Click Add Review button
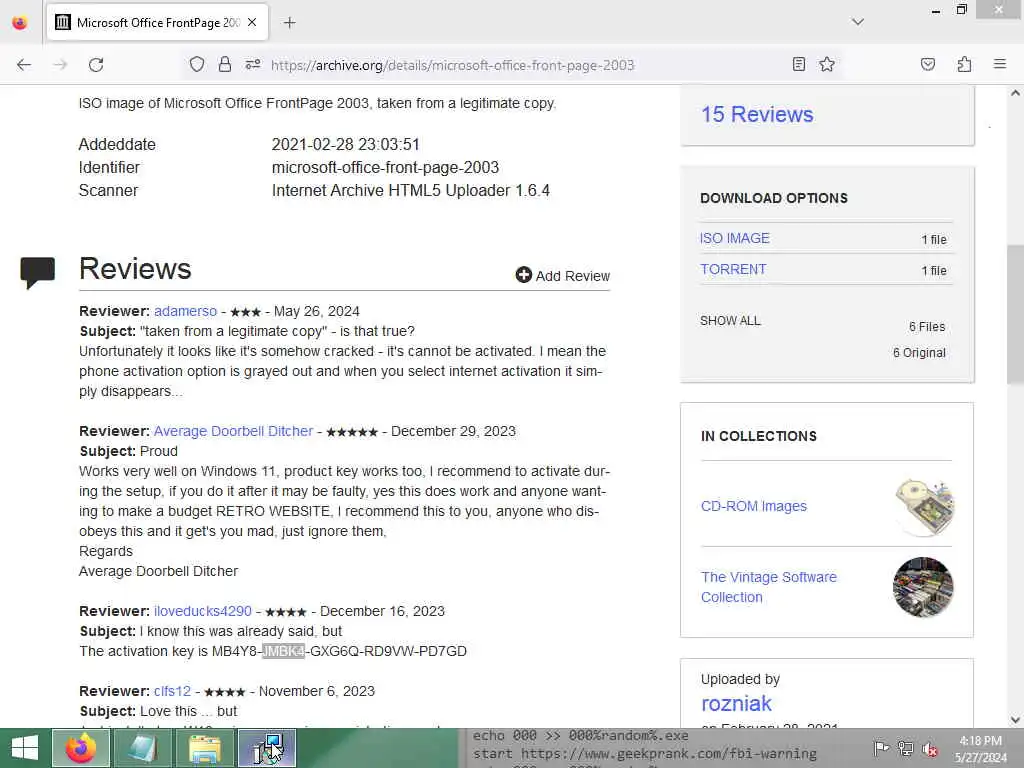 point(562,276)
